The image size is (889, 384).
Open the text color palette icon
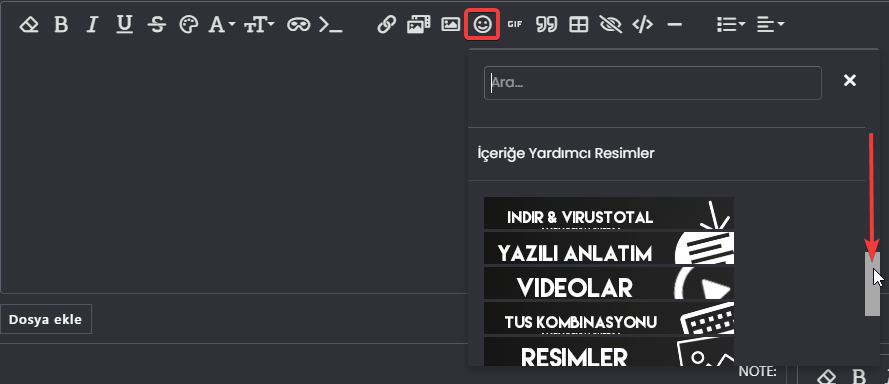pos(189,24)
